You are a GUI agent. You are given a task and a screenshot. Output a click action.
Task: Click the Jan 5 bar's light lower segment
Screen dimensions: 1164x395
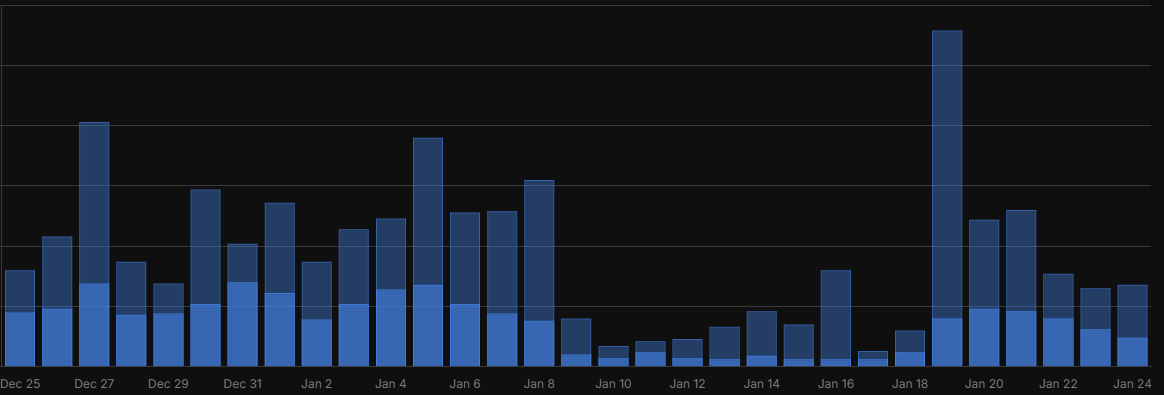click(428, 325)
